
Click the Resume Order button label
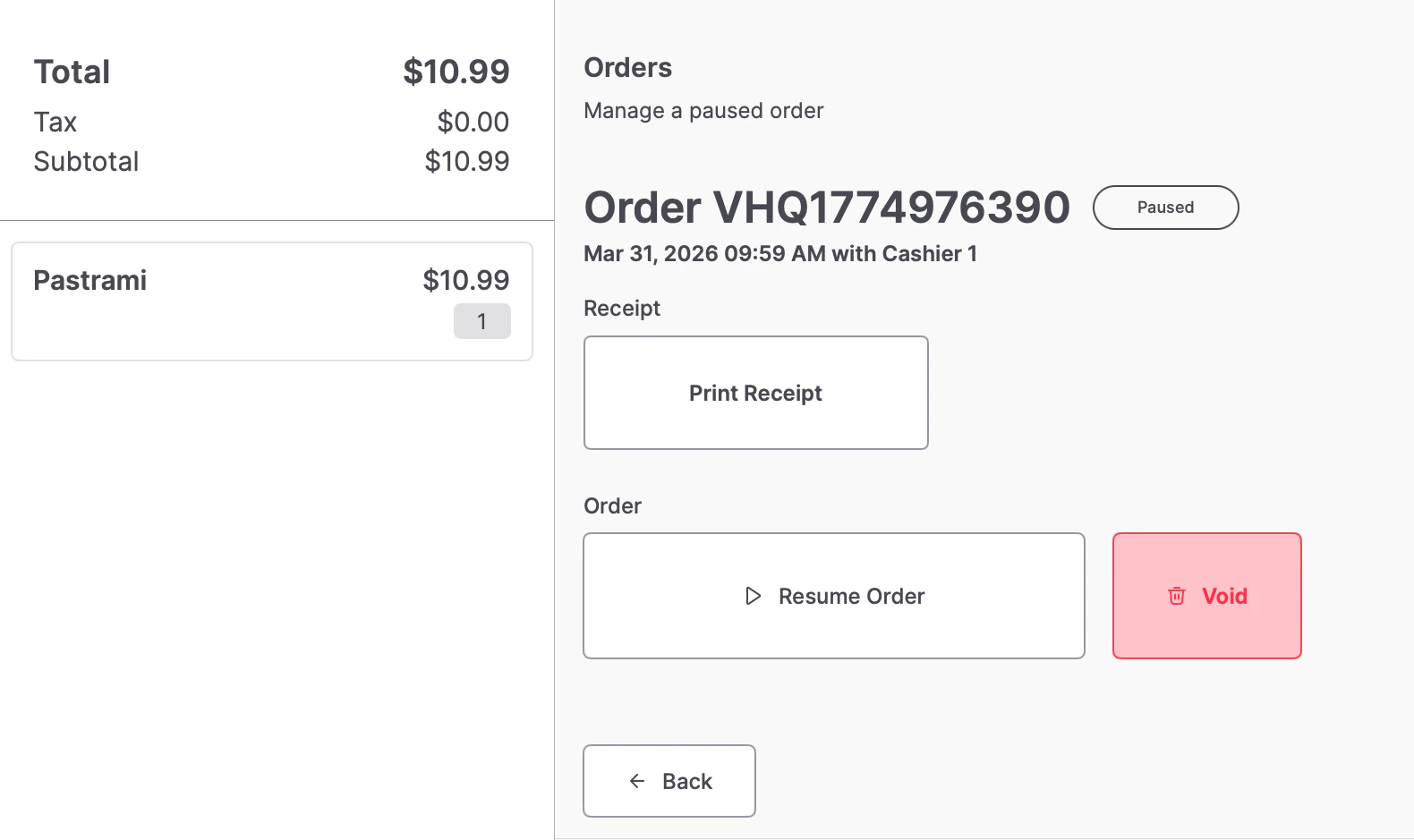(851, 596)
